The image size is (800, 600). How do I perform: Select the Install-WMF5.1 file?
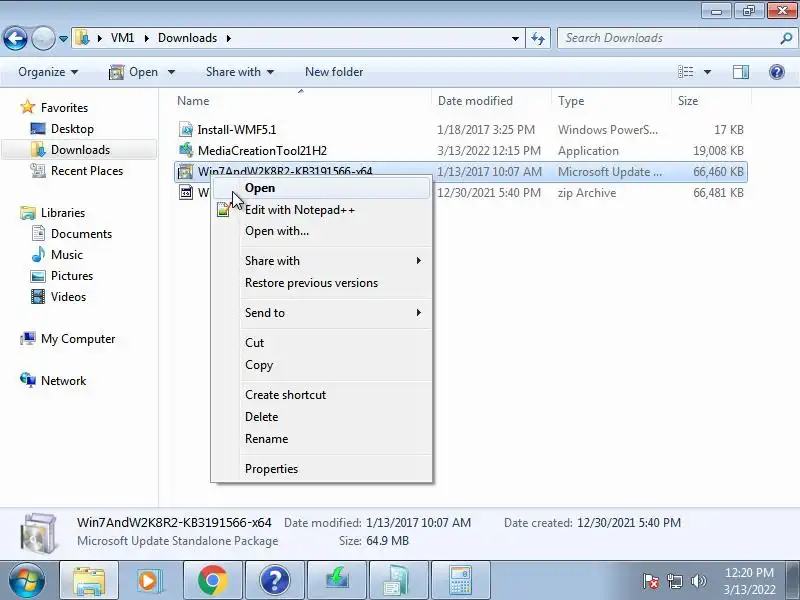(237, 130)
